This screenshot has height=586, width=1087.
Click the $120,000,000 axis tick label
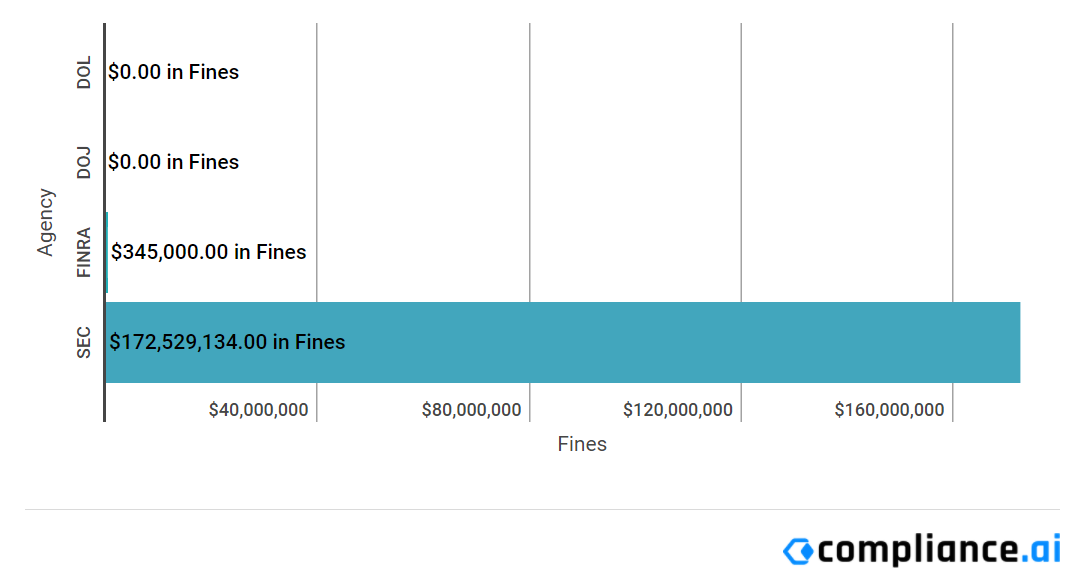pos(678,410)
